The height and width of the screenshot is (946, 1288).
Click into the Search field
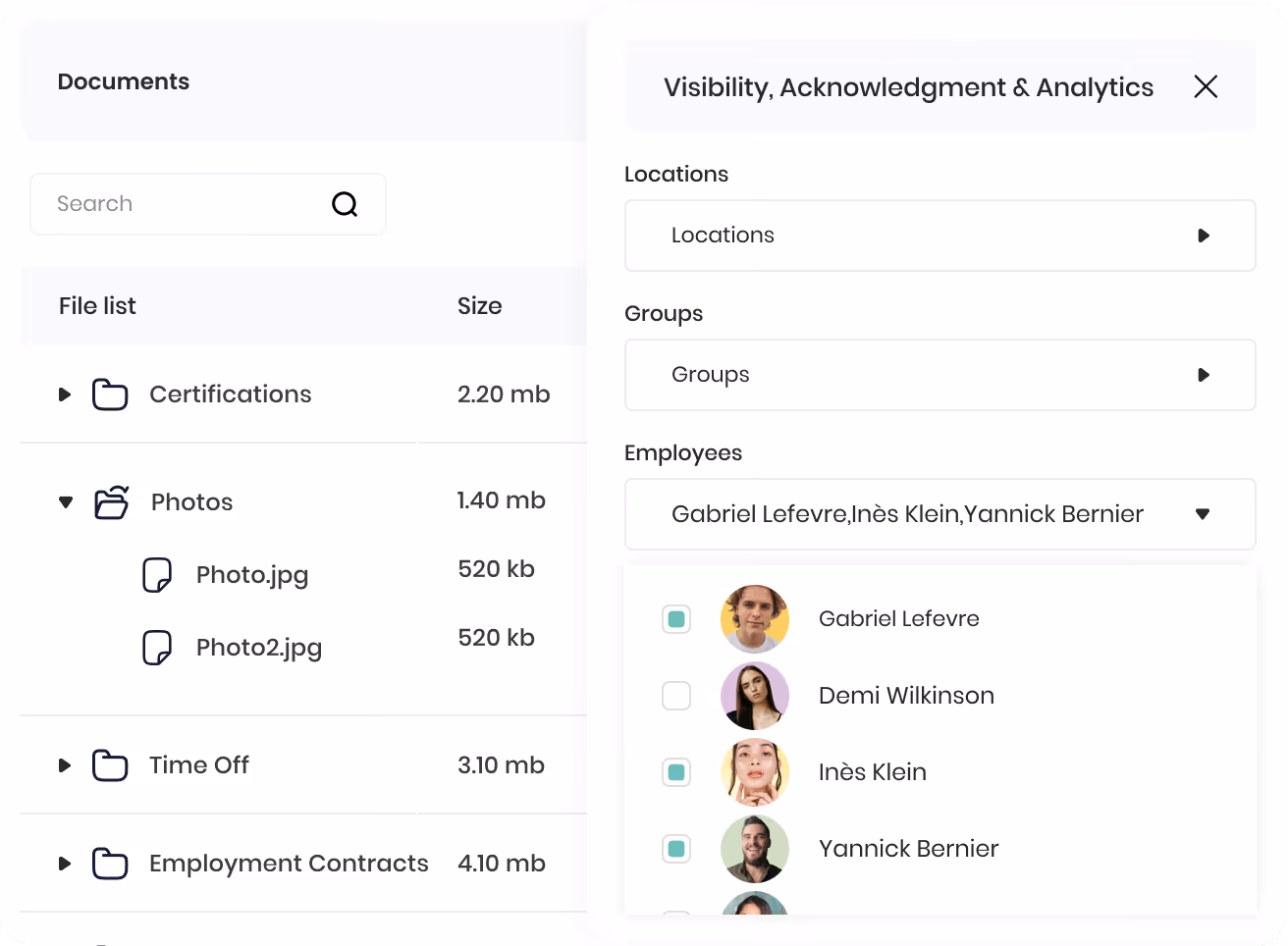coord(208,204)
